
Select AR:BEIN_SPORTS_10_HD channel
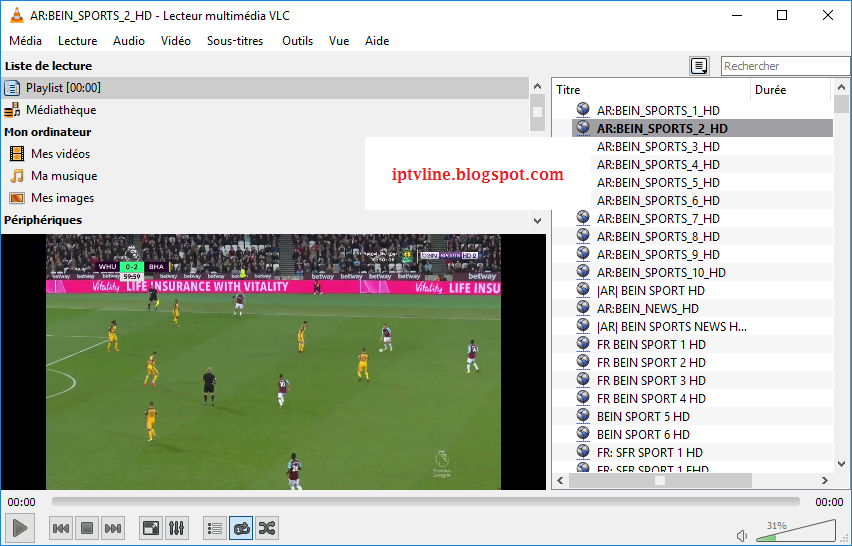pyautogui.click(x=661, y=273)
